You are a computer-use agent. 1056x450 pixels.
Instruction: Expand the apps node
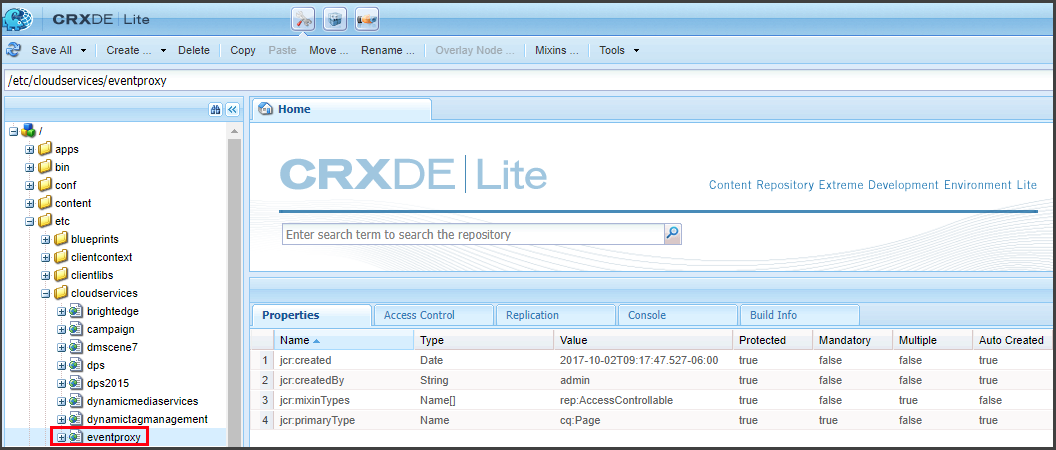30,149
